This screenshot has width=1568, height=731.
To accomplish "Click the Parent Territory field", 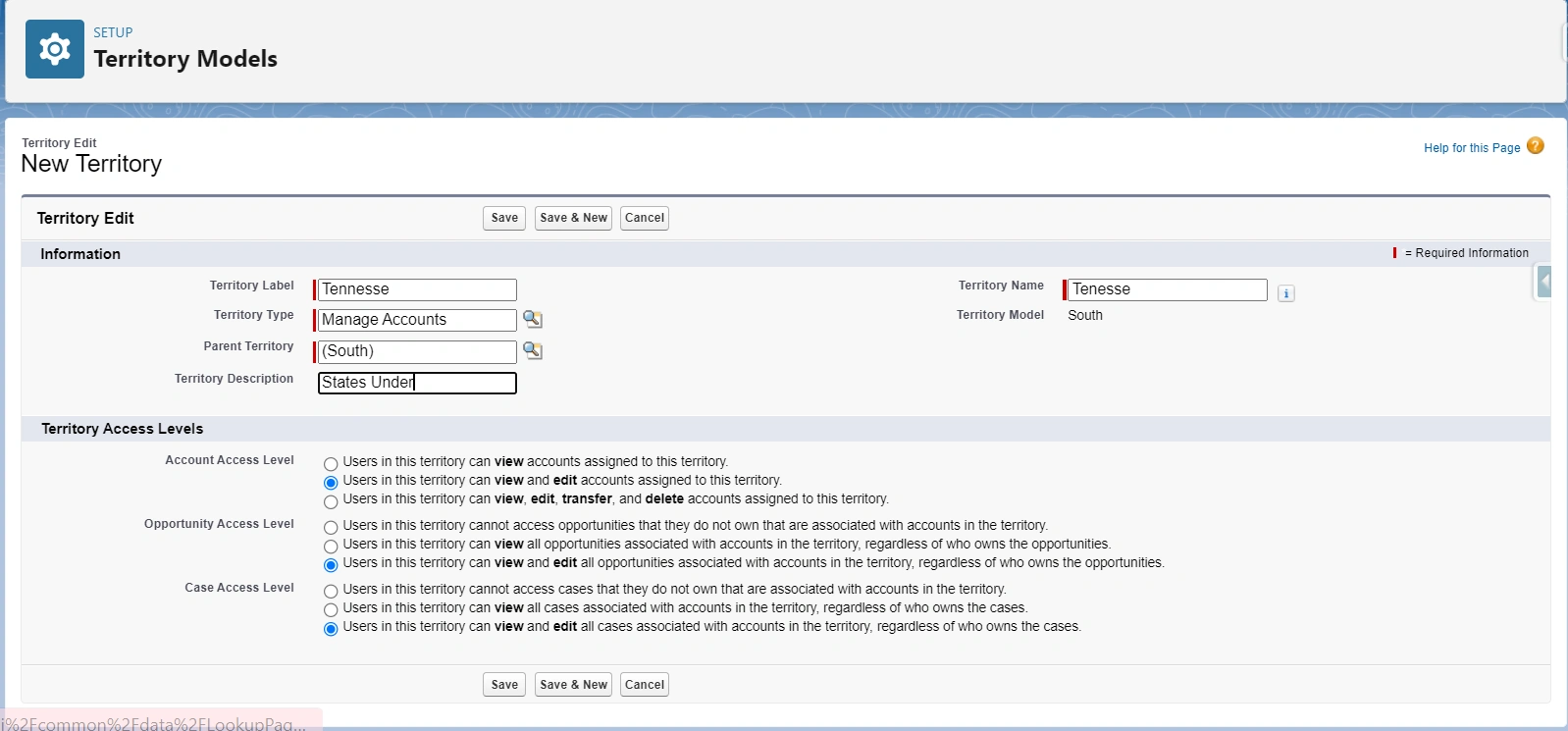I will coord(417,351).
